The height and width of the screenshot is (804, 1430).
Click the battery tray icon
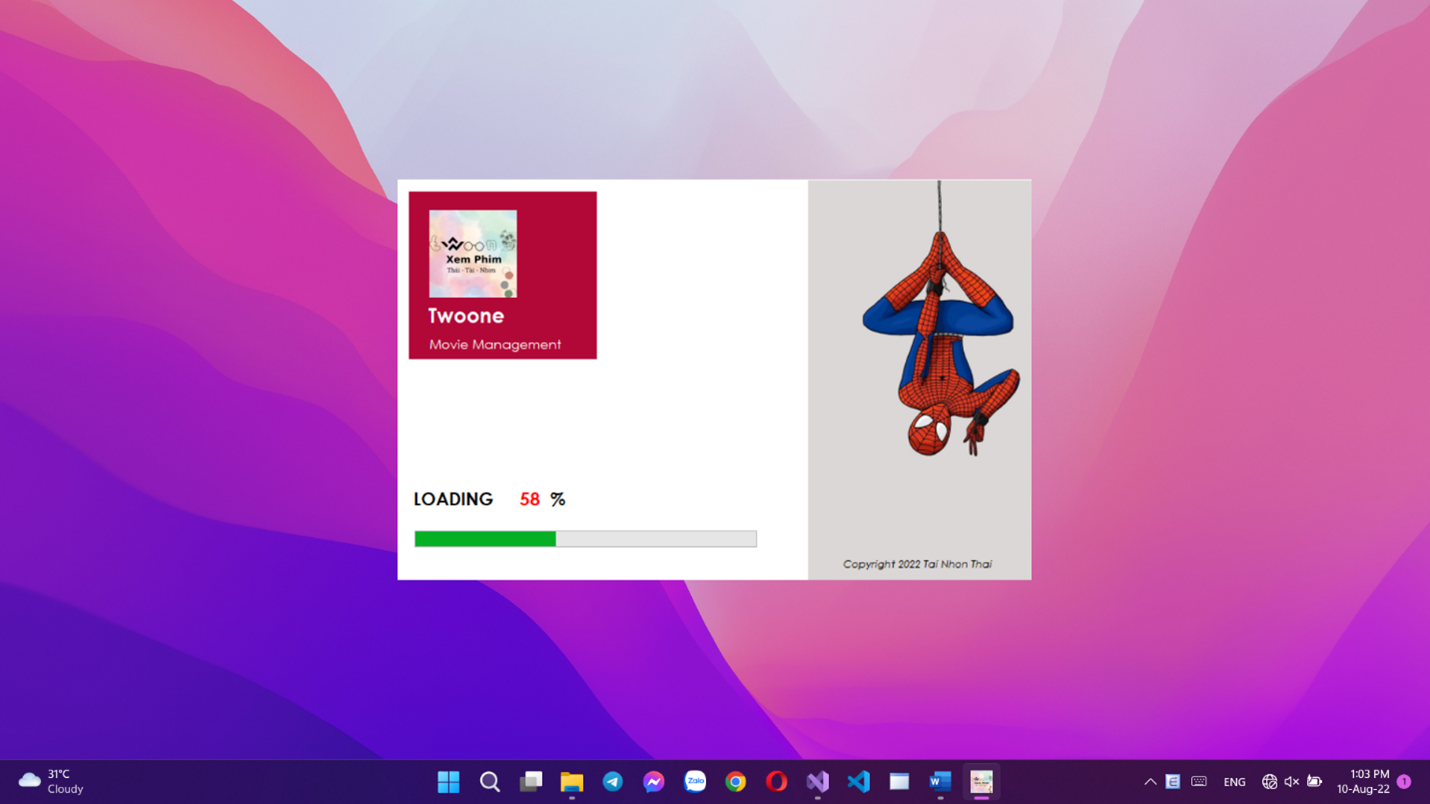1314,782
